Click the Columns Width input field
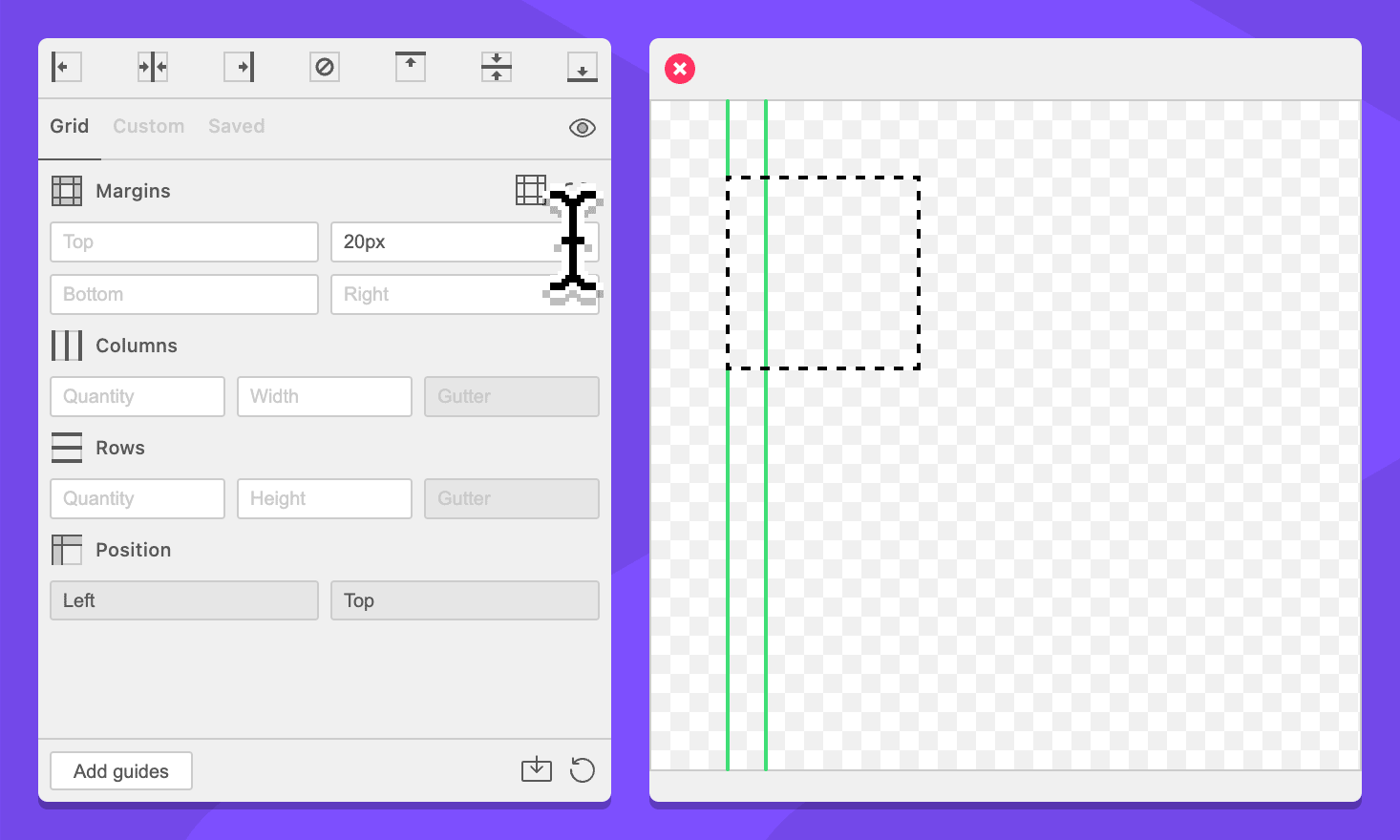1400x840 pixels. (x=325, y=397)
